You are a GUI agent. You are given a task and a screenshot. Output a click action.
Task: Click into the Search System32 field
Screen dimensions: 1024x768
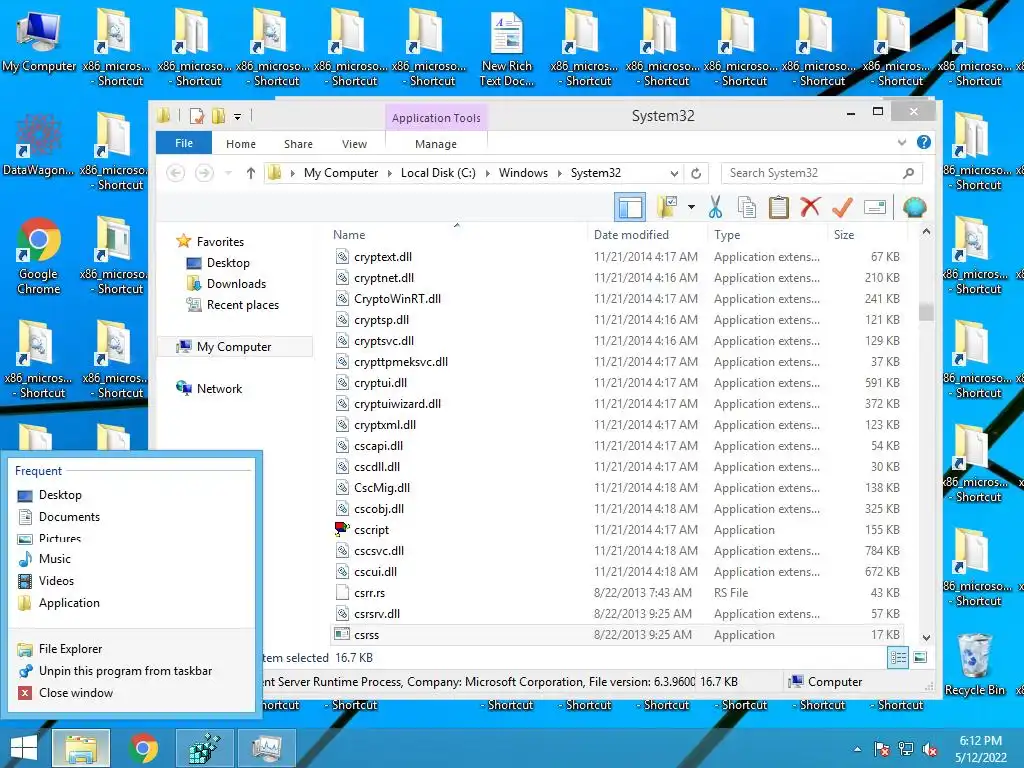[x=822, y=173]
